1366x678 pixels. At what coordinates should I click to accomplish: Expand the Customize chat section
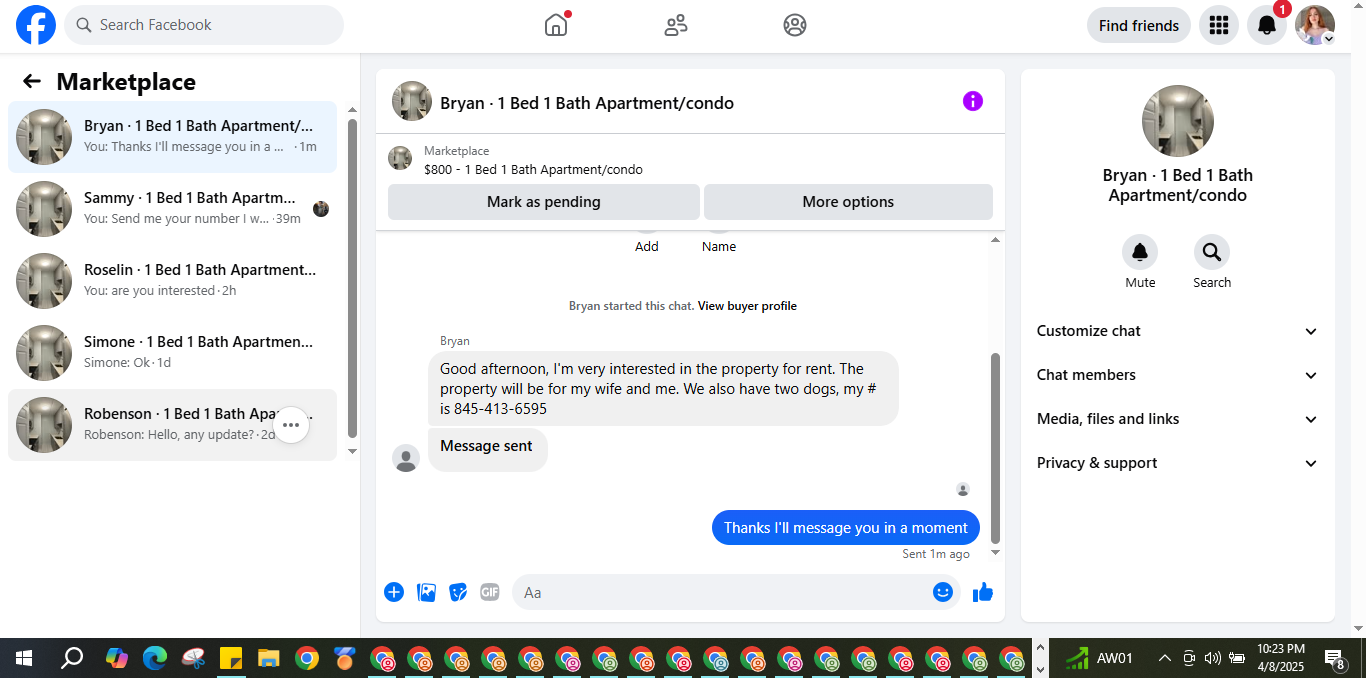1178,331
